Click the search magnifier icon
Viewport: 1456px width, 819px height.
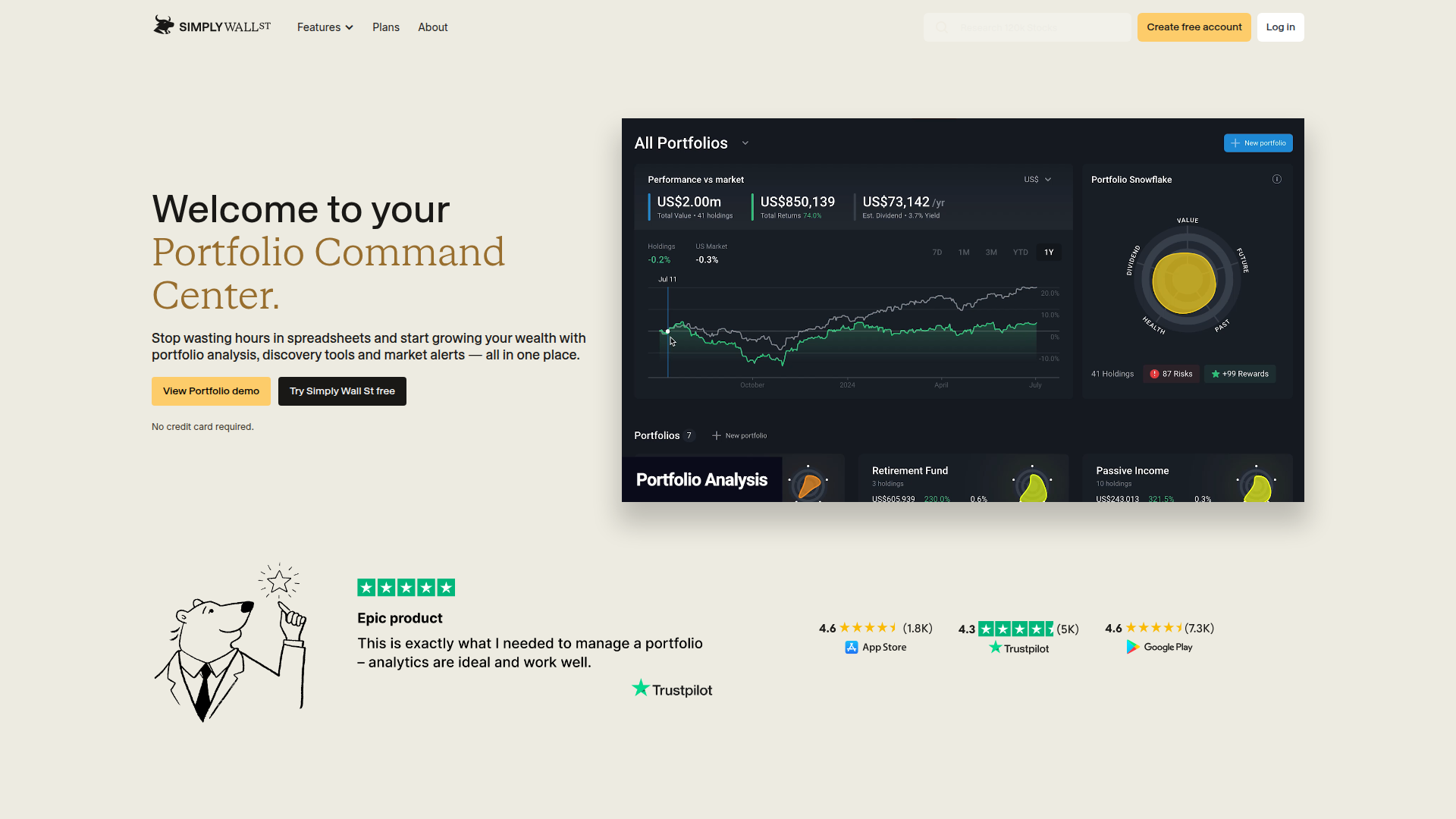pyautogui.click(x=941, y=27)
